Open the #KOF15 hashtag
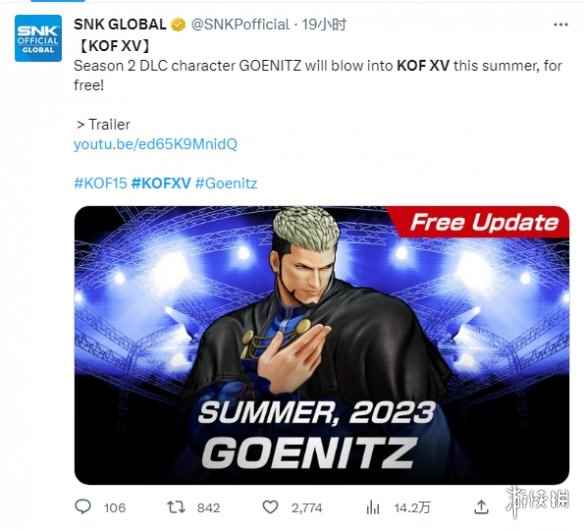584x529 pixels. click(x=101, y=183)
